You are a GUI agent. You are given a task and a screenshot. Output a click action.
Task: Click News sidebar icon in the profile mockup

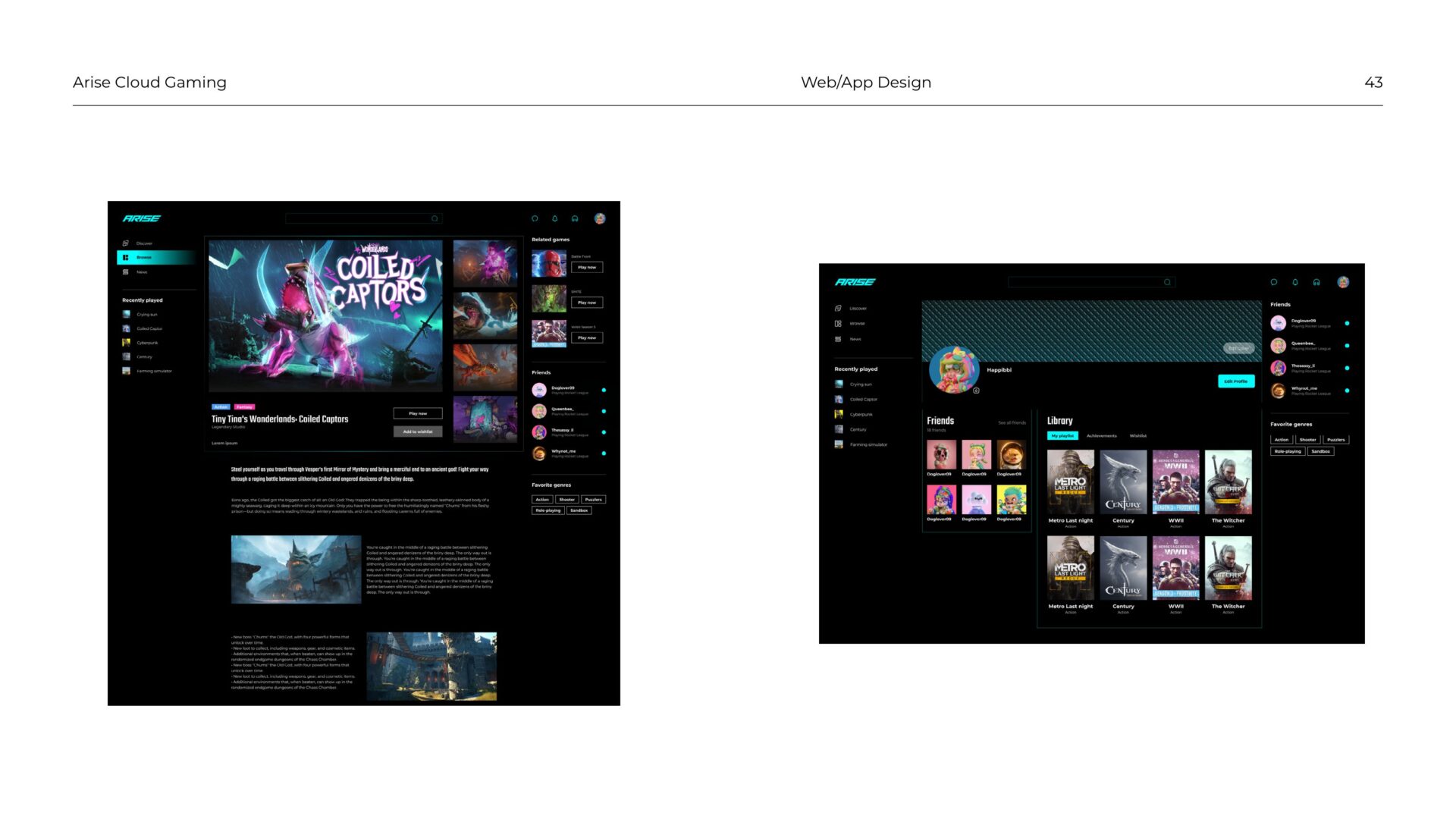click(838, 339)
